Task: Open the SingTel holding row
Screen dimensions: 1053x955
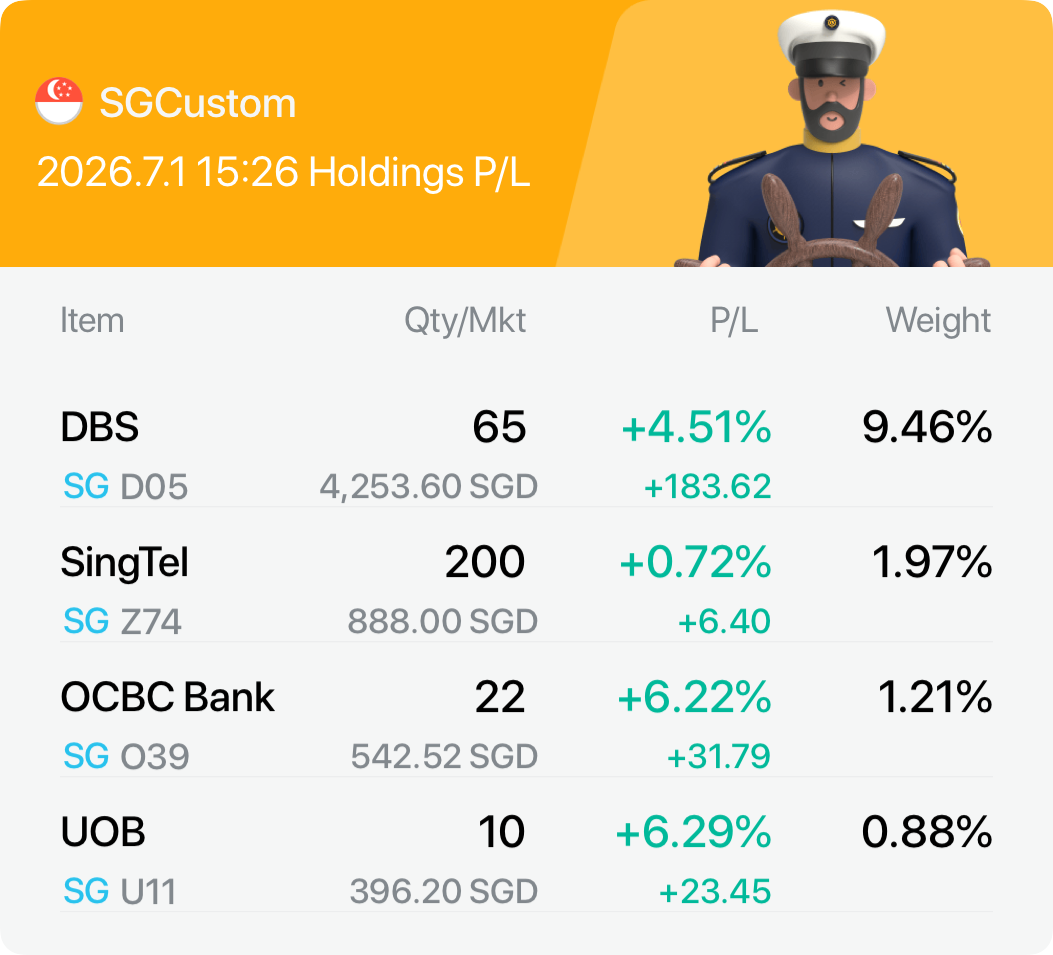Action: click(x=526, y=590)
